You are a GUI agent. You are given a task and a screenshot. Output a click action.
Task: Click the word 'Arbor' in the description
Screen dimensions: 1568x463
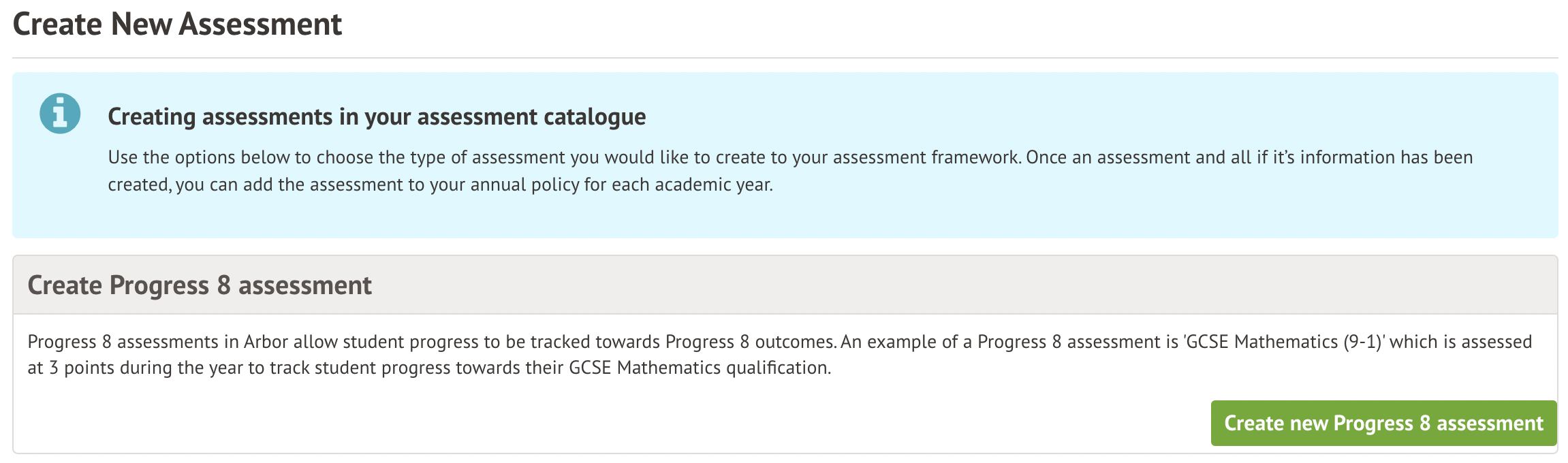click(x=266, y=342)
